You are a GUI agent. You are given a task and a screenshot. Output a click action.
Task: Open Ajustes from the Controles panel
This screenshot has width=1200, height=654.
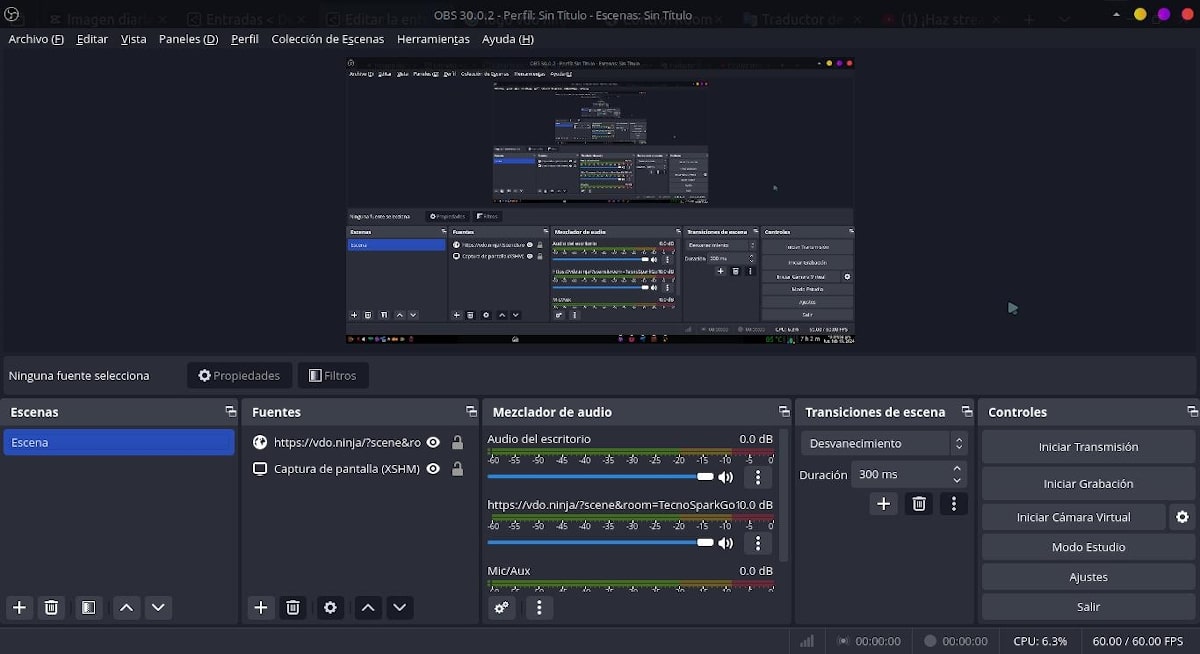tap(1087, 577)
